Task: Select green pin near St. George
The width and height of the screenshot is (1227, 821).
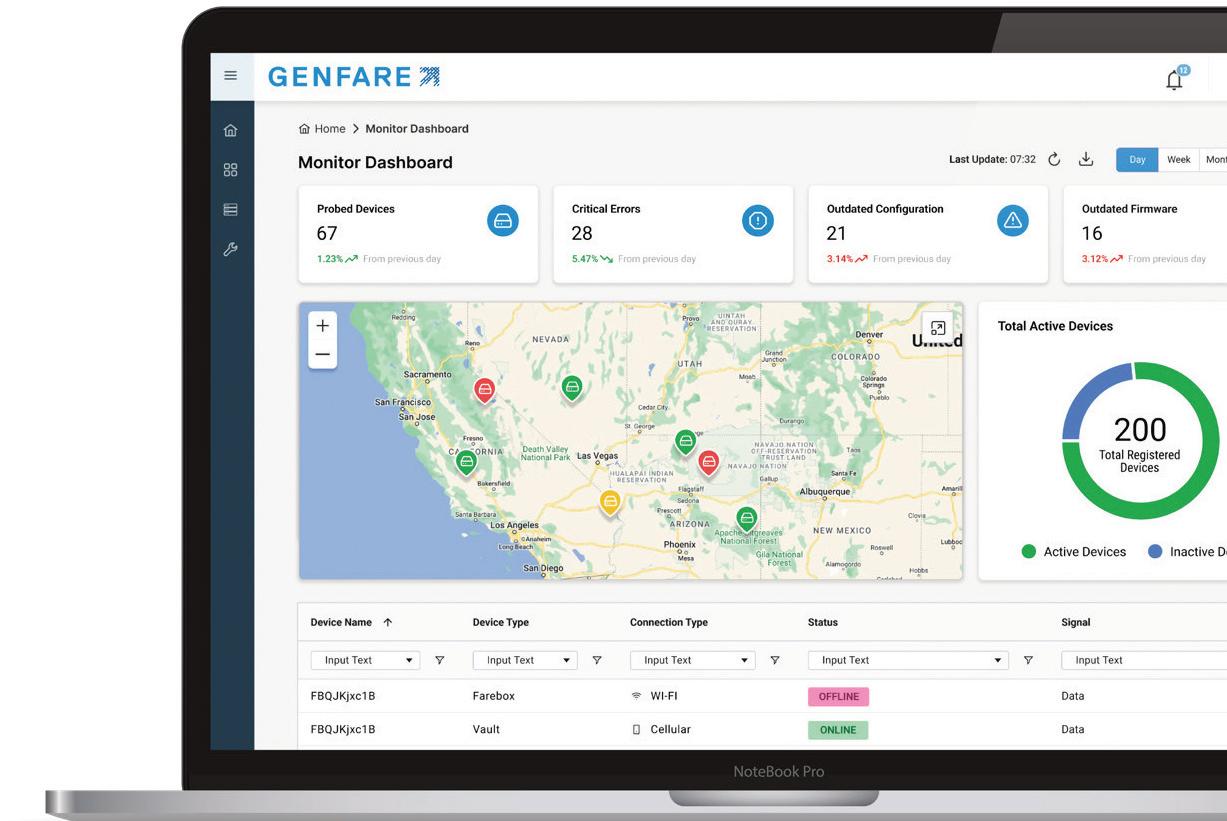Action: [685, 441]
